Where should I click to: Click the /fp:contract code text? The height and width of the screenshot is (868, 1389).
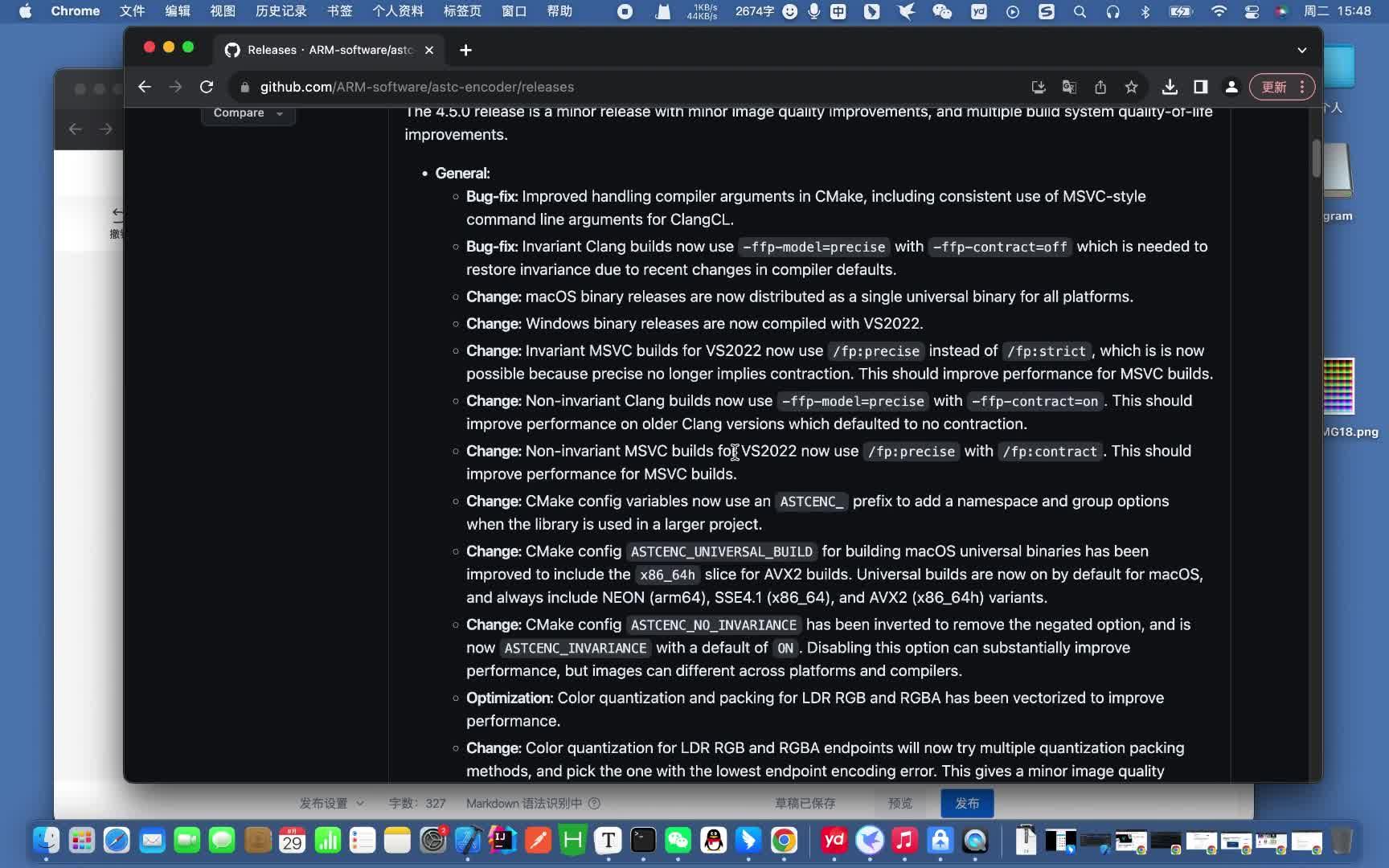pos(1050,452)
